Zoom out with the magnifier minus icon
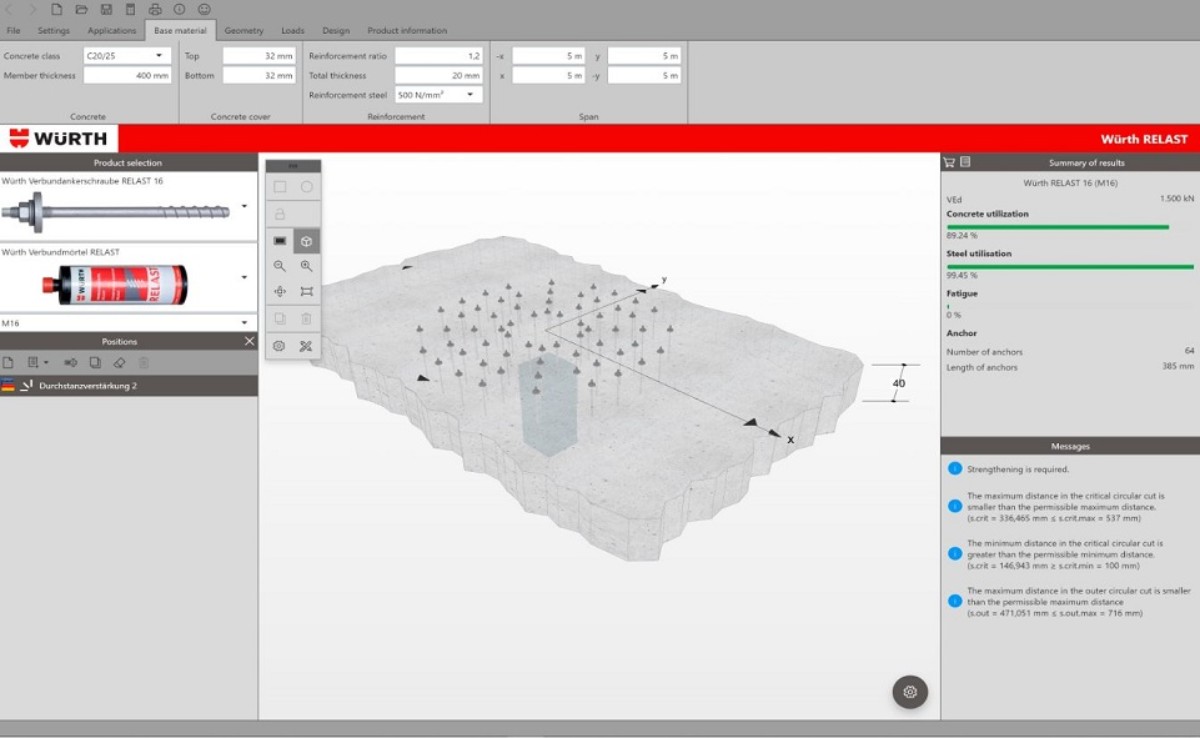Viewport: 1200px width, 738px height. (280, 266)
